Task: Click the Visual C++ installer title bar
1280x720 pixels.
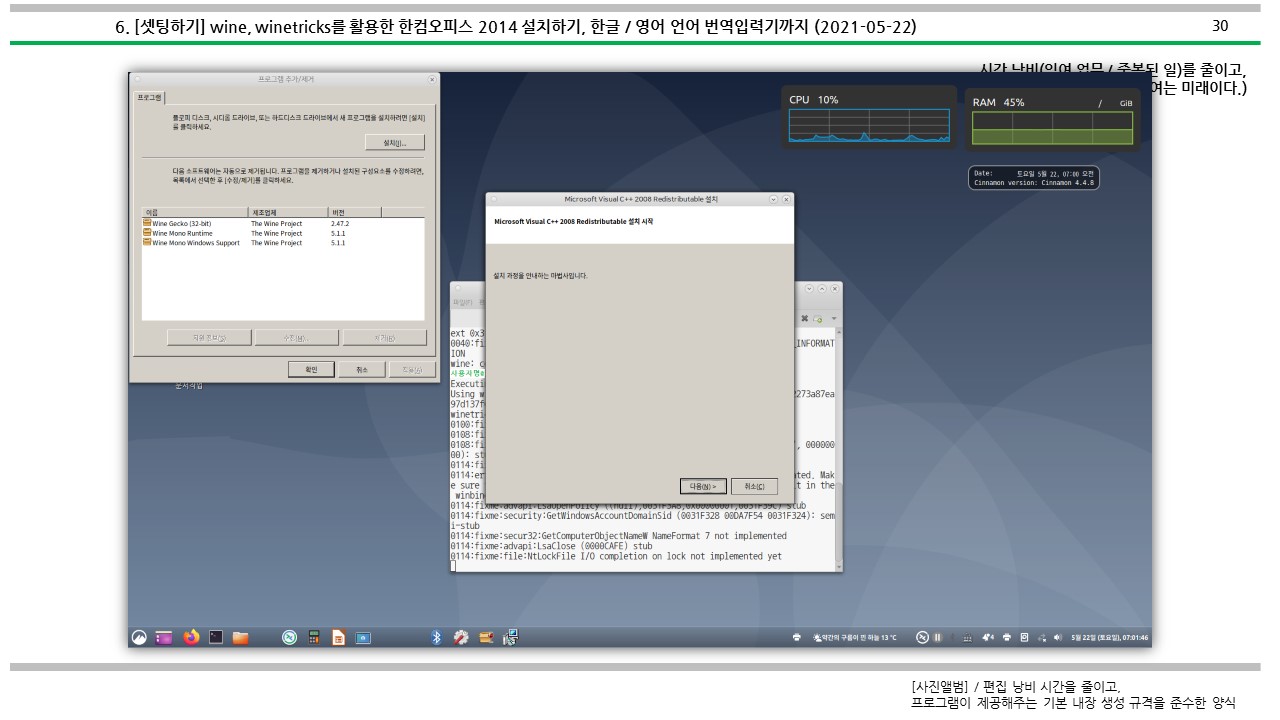Action: pyautogui.click(x=640, y=199)
